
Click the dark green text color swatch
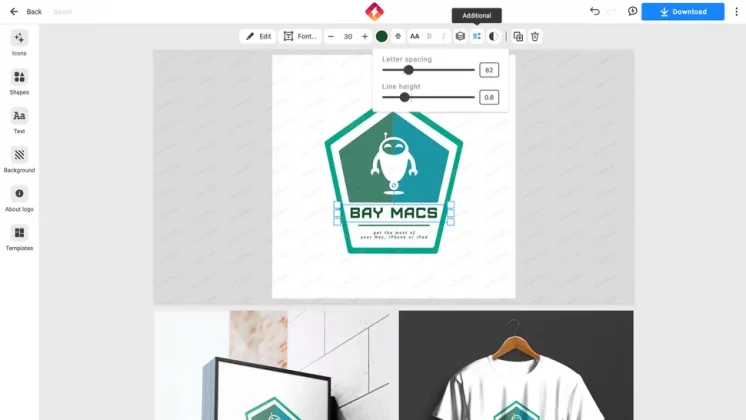pos(382,36)
